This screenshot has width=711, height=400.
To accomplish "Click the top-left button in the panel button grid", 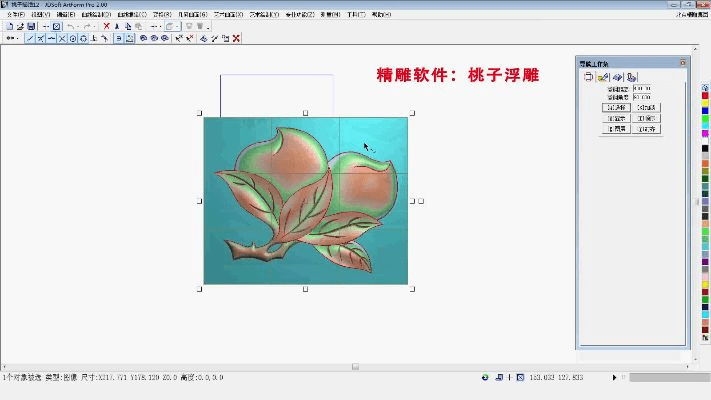I will [x=616, y=107].
